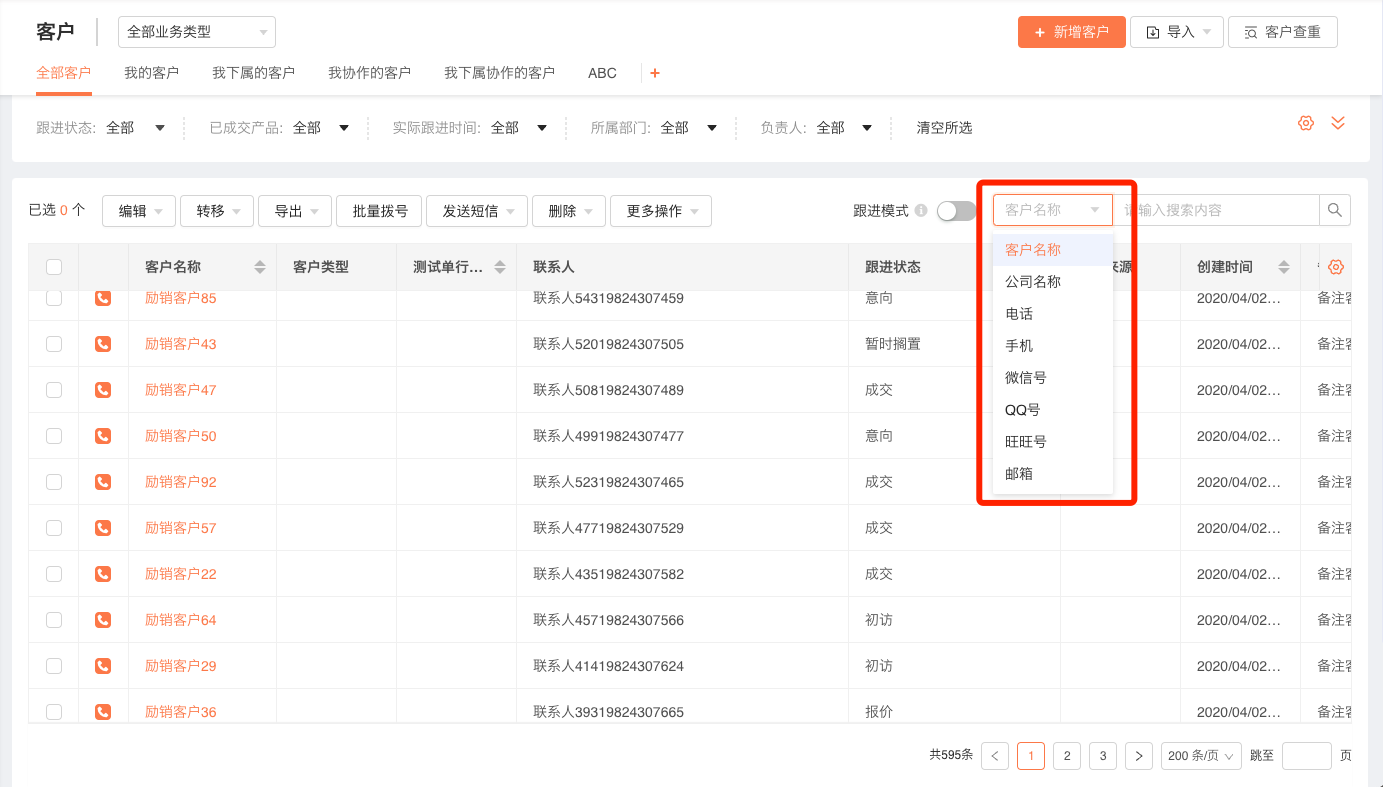Click the 跳至 page number input box

pos(1306,756)
